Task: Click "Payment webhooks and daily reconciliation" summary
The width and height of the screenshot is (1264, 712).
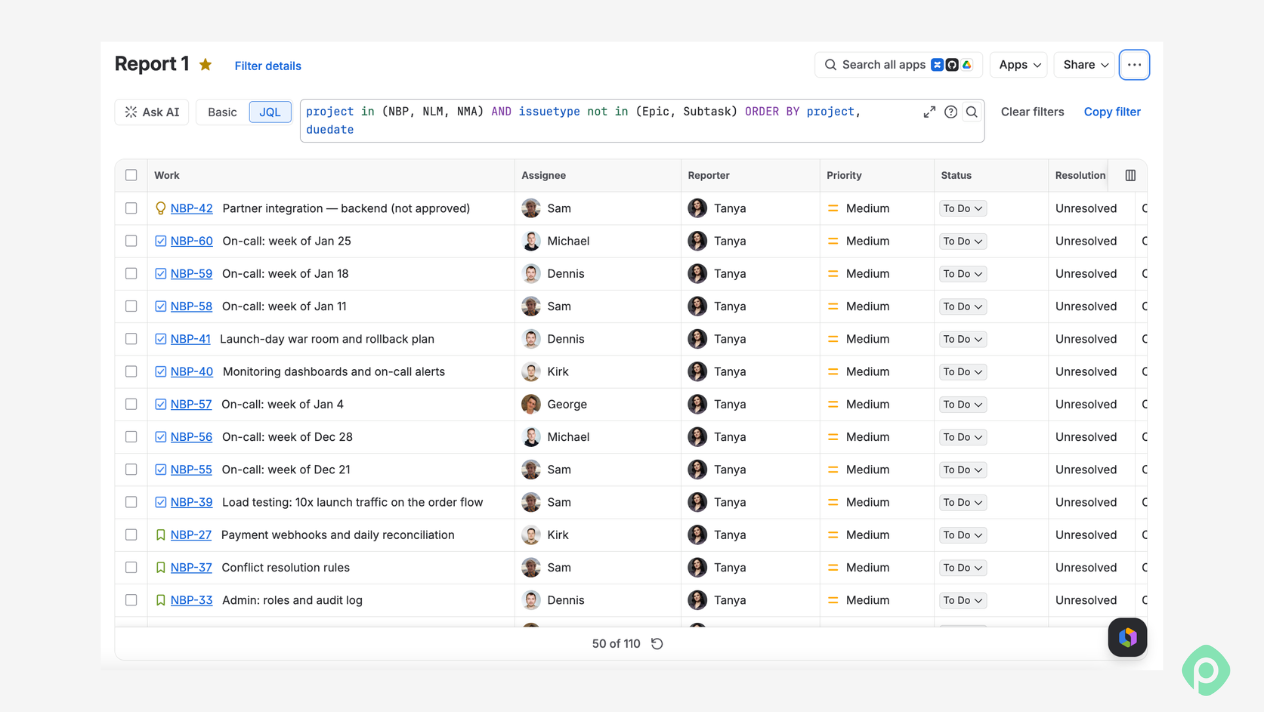Action: click(338, 535)
